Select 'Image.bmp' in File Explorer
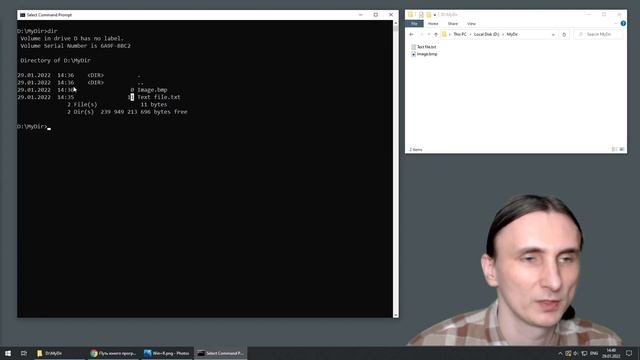Viewport: 640px width, 360px height. tap(424, 54)
